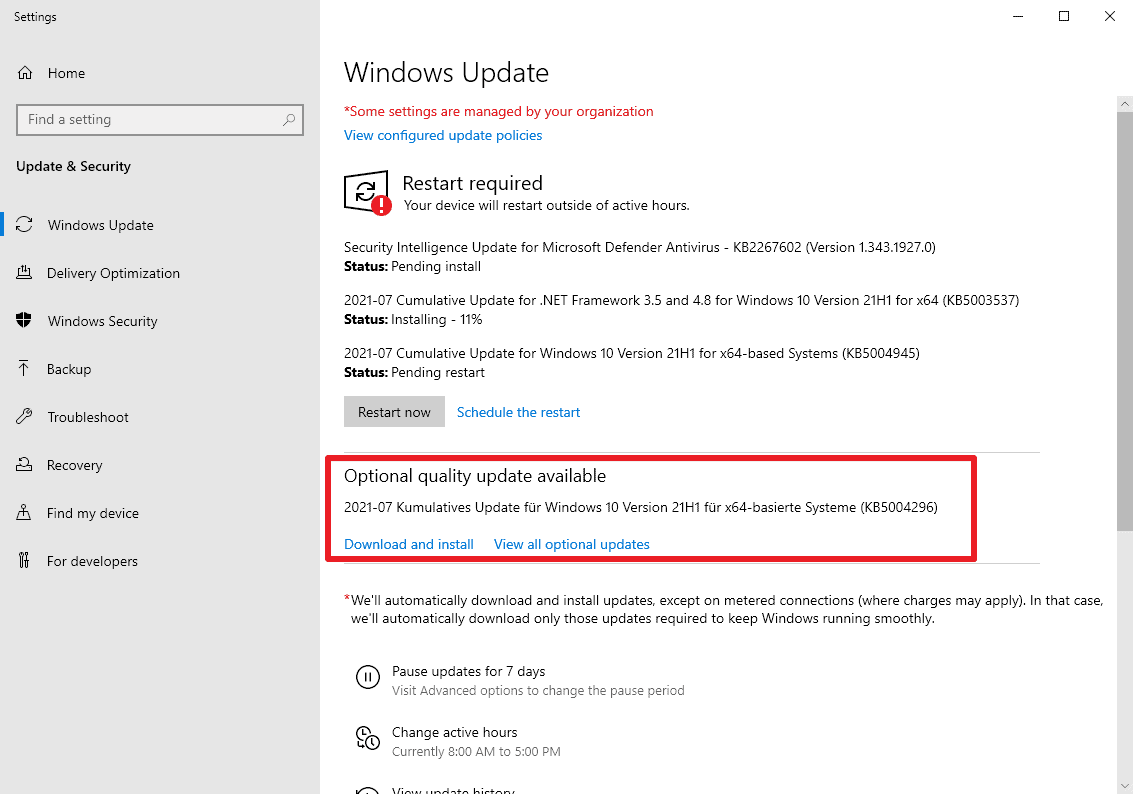
Task: Open the For developers section
Action: (92, 561)
